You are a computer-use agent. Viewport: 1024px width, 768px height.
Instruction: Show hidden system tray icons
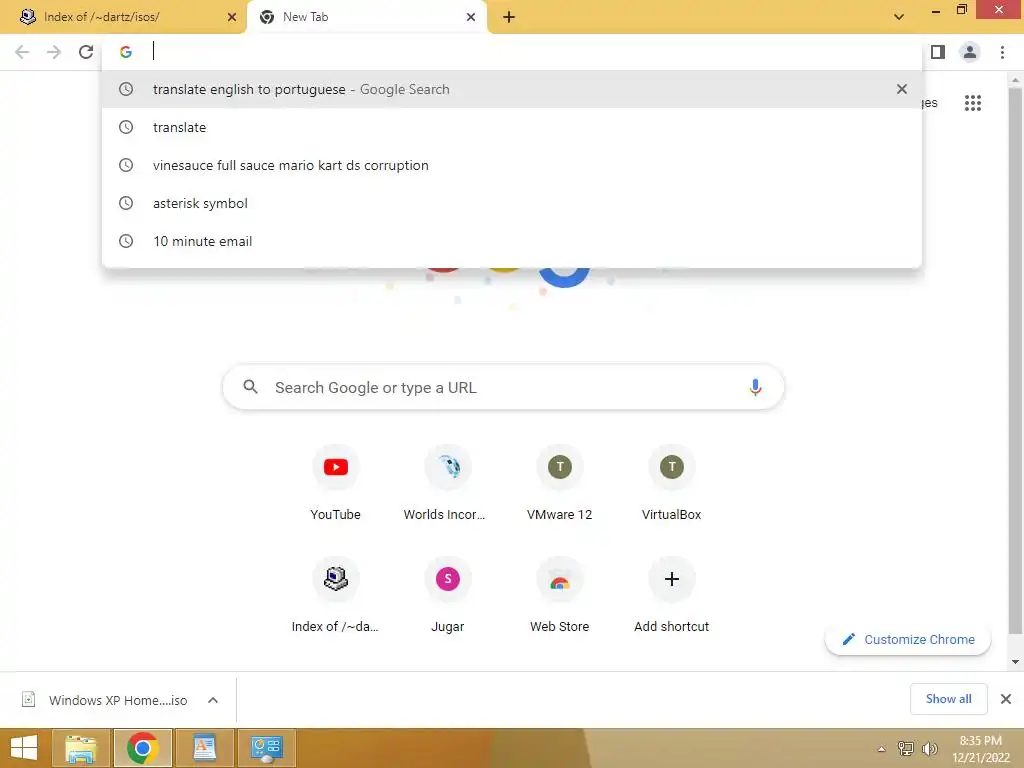click(881, 749)
